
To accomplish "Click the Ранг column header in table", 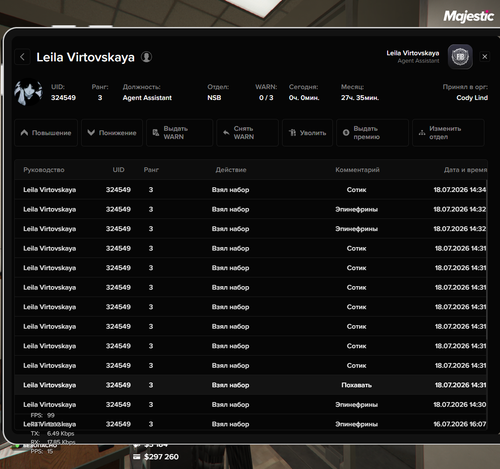I will 151,170.
